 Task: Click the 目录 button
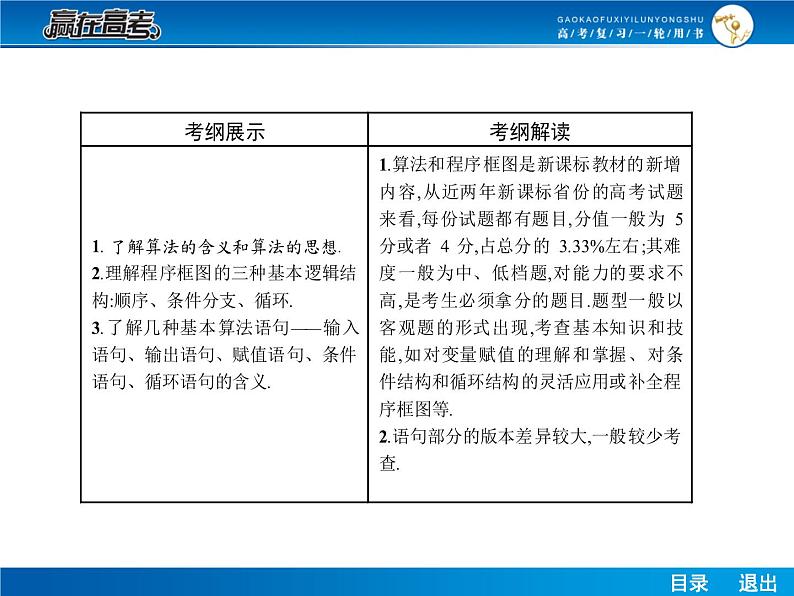(689, 583)
